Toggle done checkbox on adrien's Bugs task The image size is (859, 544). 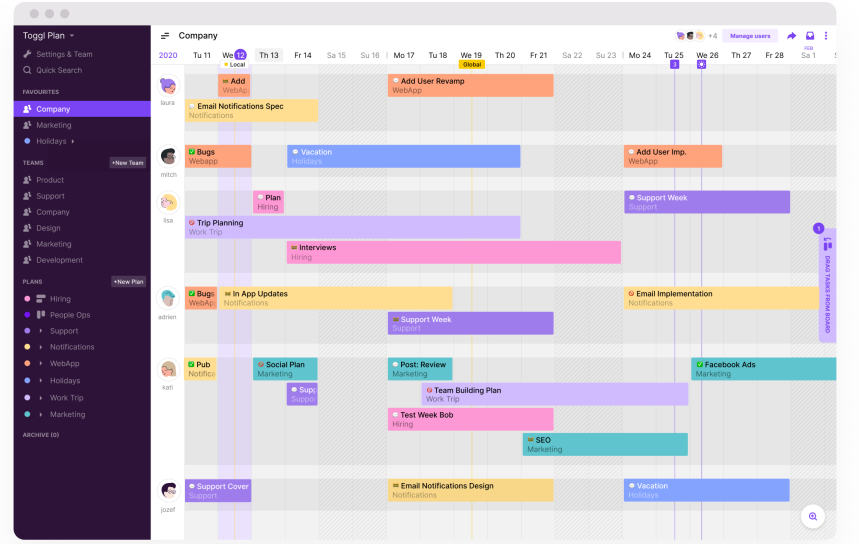tap(192, 294)
